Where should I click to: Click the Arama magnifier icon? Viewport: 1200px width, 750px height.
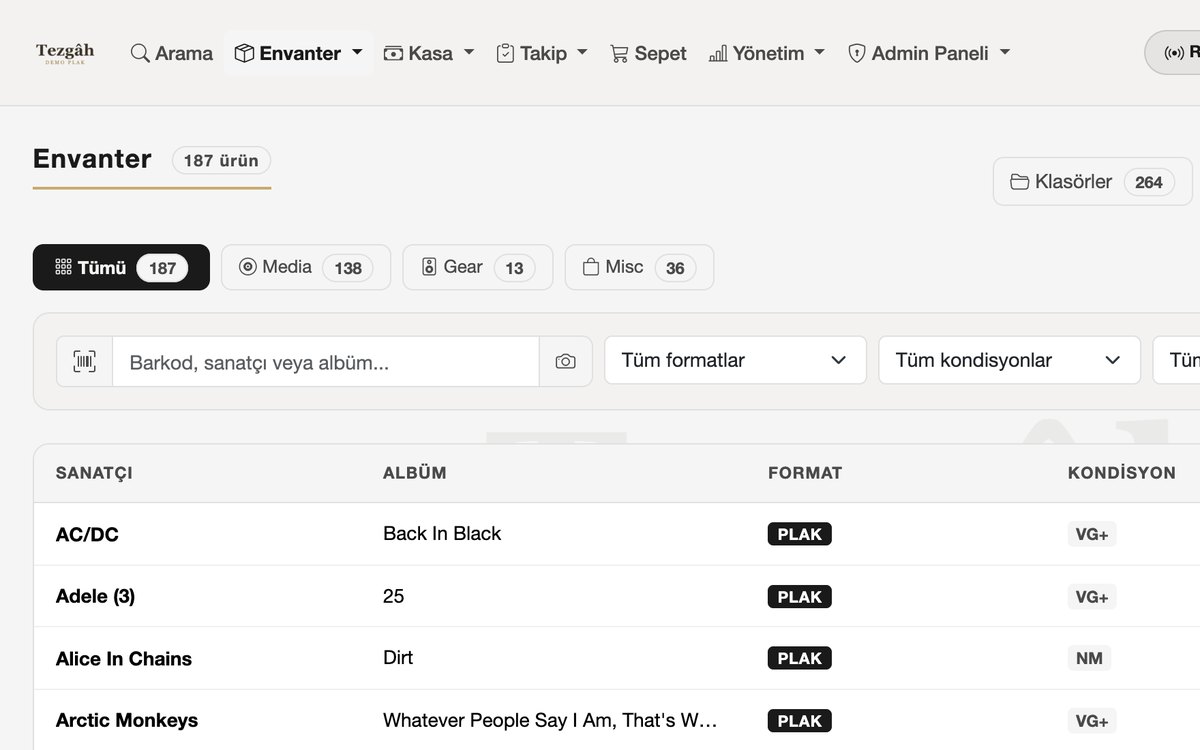140,53
